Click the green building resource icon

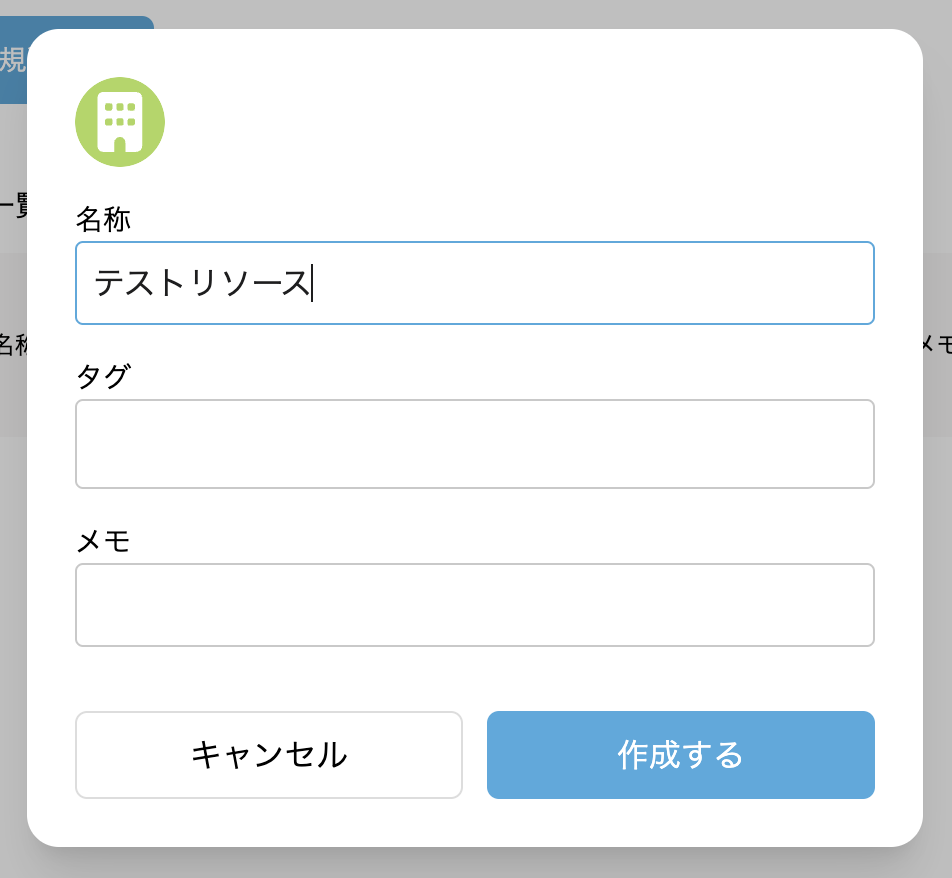[x=120, y=122]
